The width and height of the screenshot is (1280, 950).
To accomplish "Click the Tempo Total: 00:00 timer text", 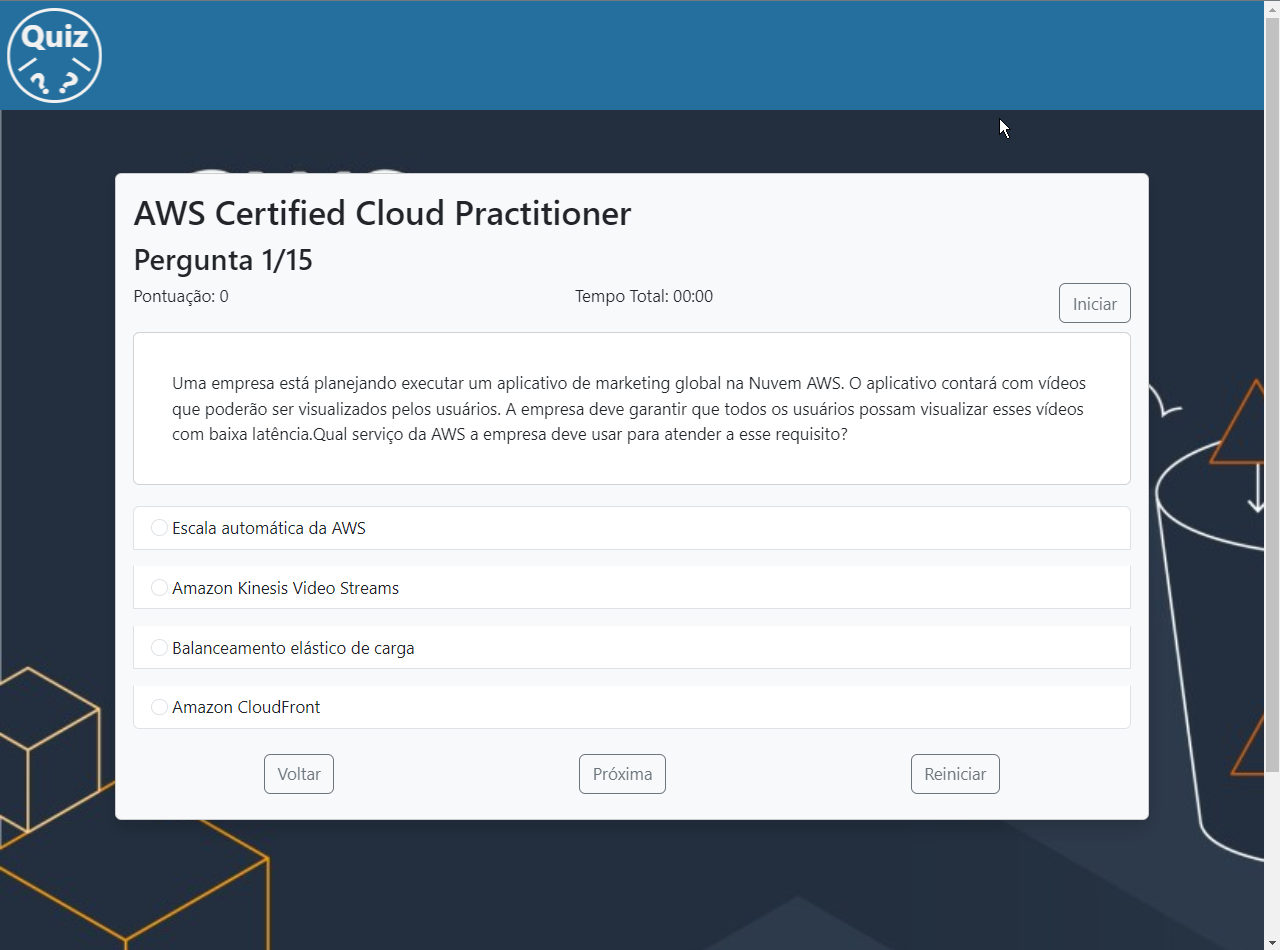I will [x=644, y=296].
